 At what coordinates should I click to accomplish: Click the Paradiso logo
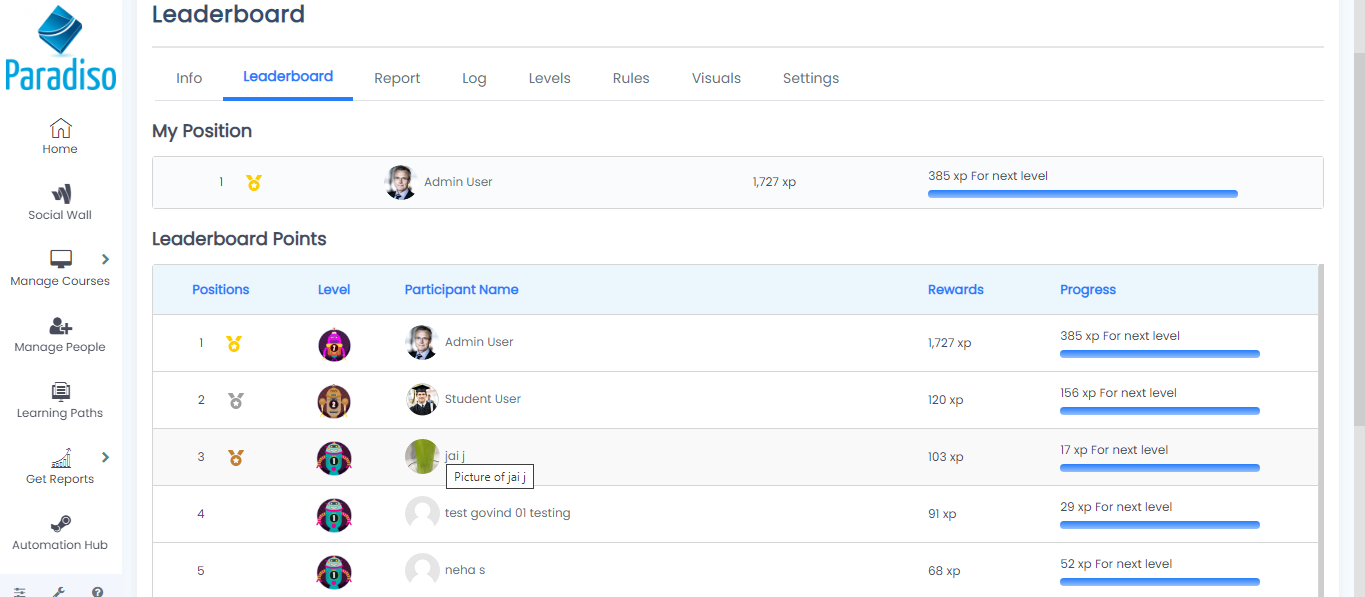point(60,48)
